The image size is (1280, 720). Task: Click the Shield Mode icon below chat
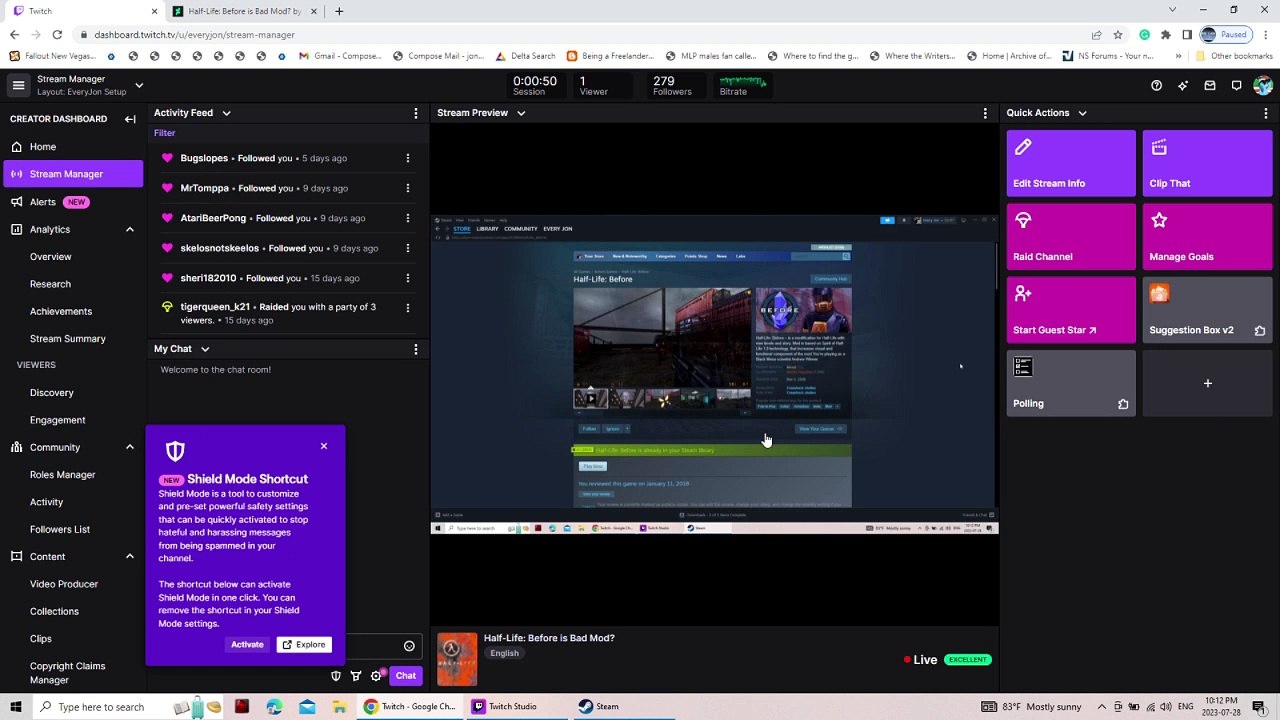click(336, 676)
